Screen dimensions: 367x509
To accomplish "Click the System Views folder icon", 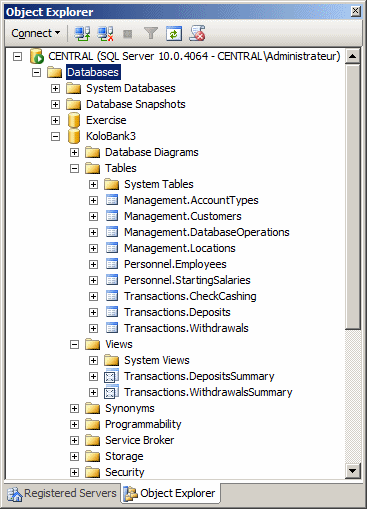I will tap(111, 360).
